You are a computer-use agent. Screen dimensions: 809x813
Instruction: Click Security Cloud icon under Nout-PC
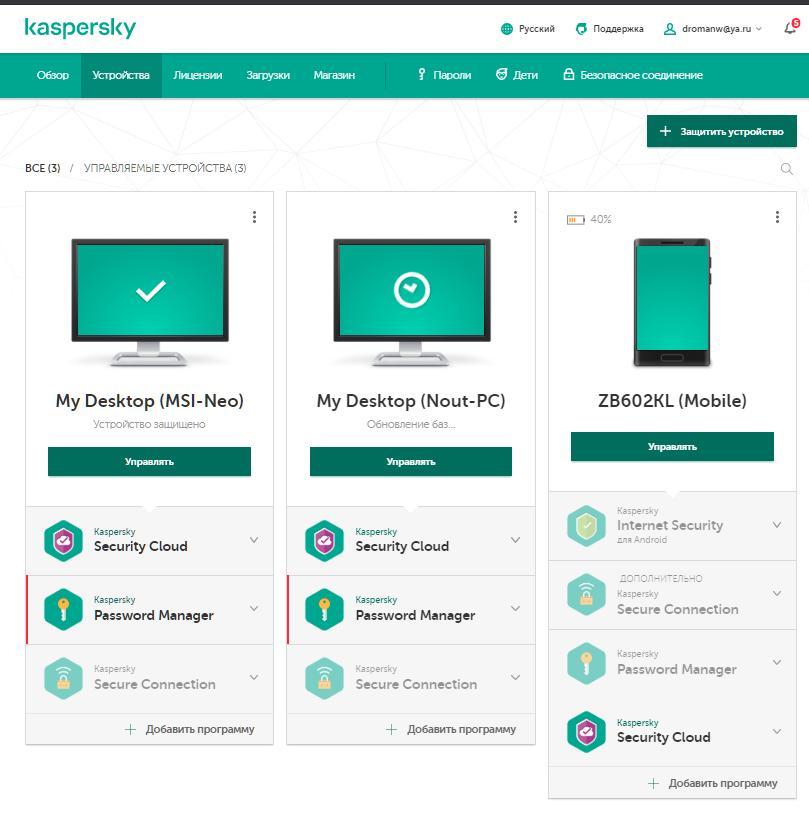tap(324, 541)
